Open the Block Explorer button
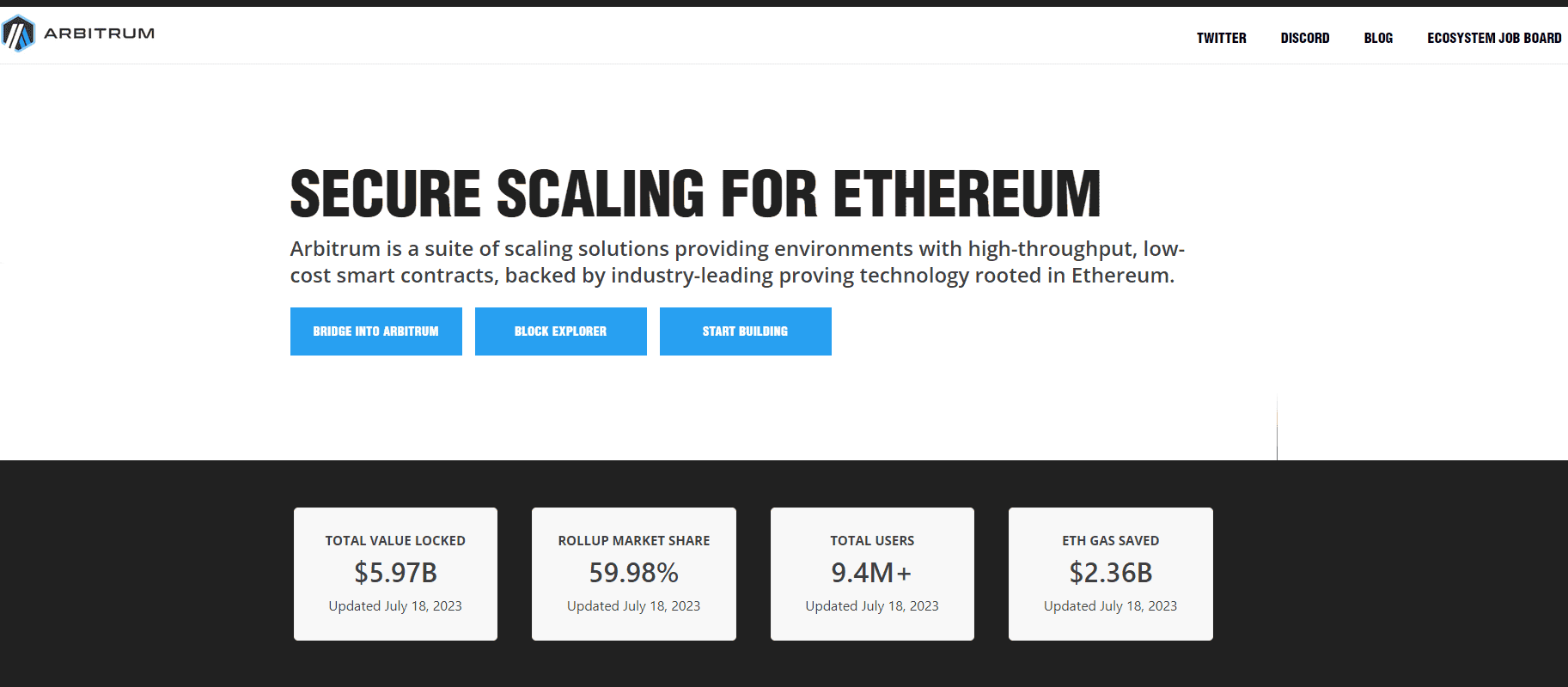The image size is (1568, 687). tap(561, 331)
